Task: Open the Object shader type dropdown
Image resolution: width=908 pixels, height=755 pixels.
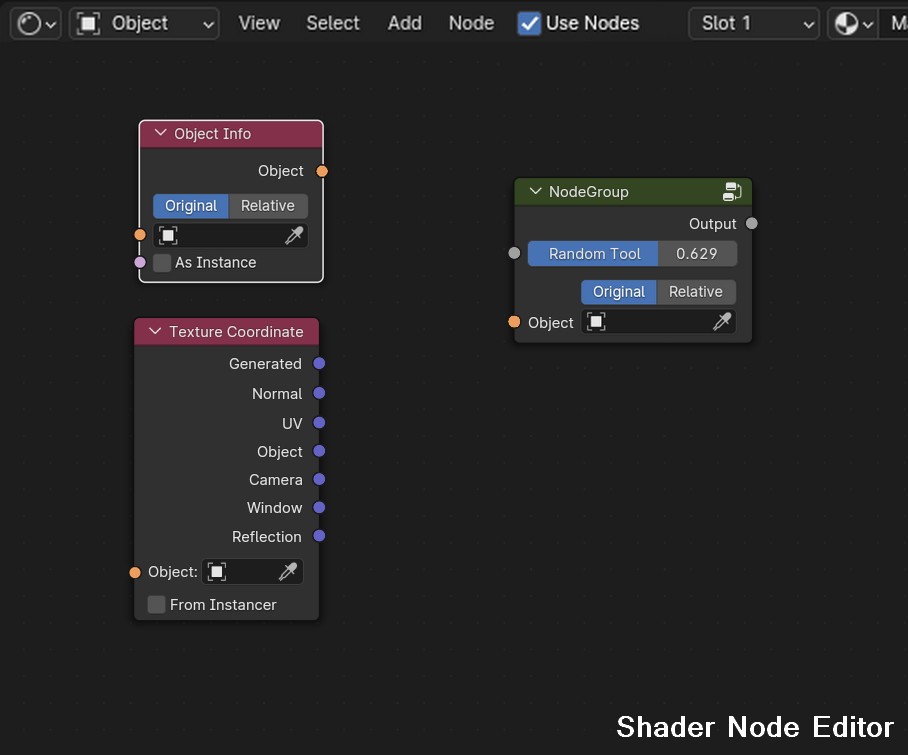Action: pos(144,24)
